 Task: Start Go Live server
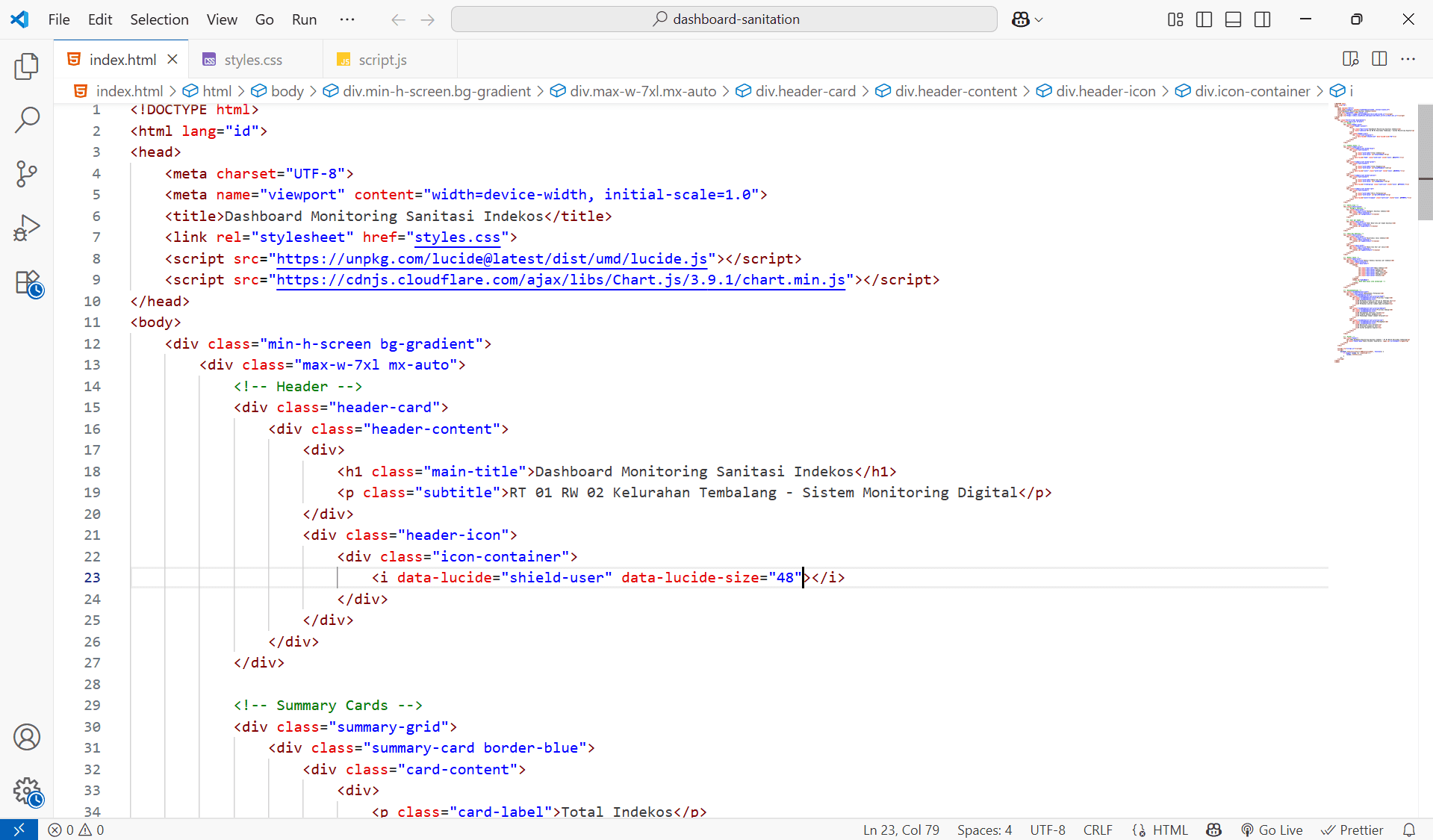[x=1272, y=830]
